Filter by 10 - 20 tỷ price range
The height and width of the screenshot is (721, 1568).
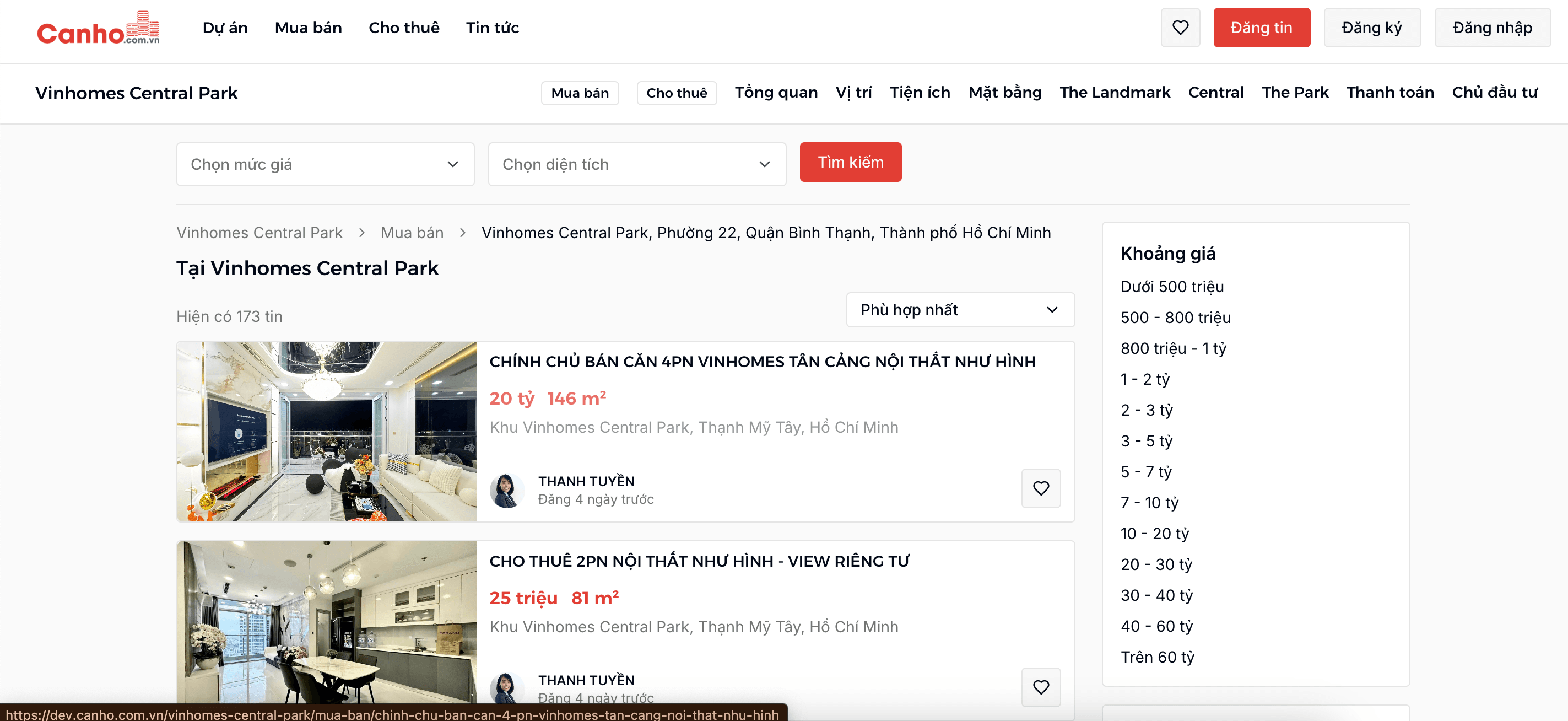pos(1154,534)
